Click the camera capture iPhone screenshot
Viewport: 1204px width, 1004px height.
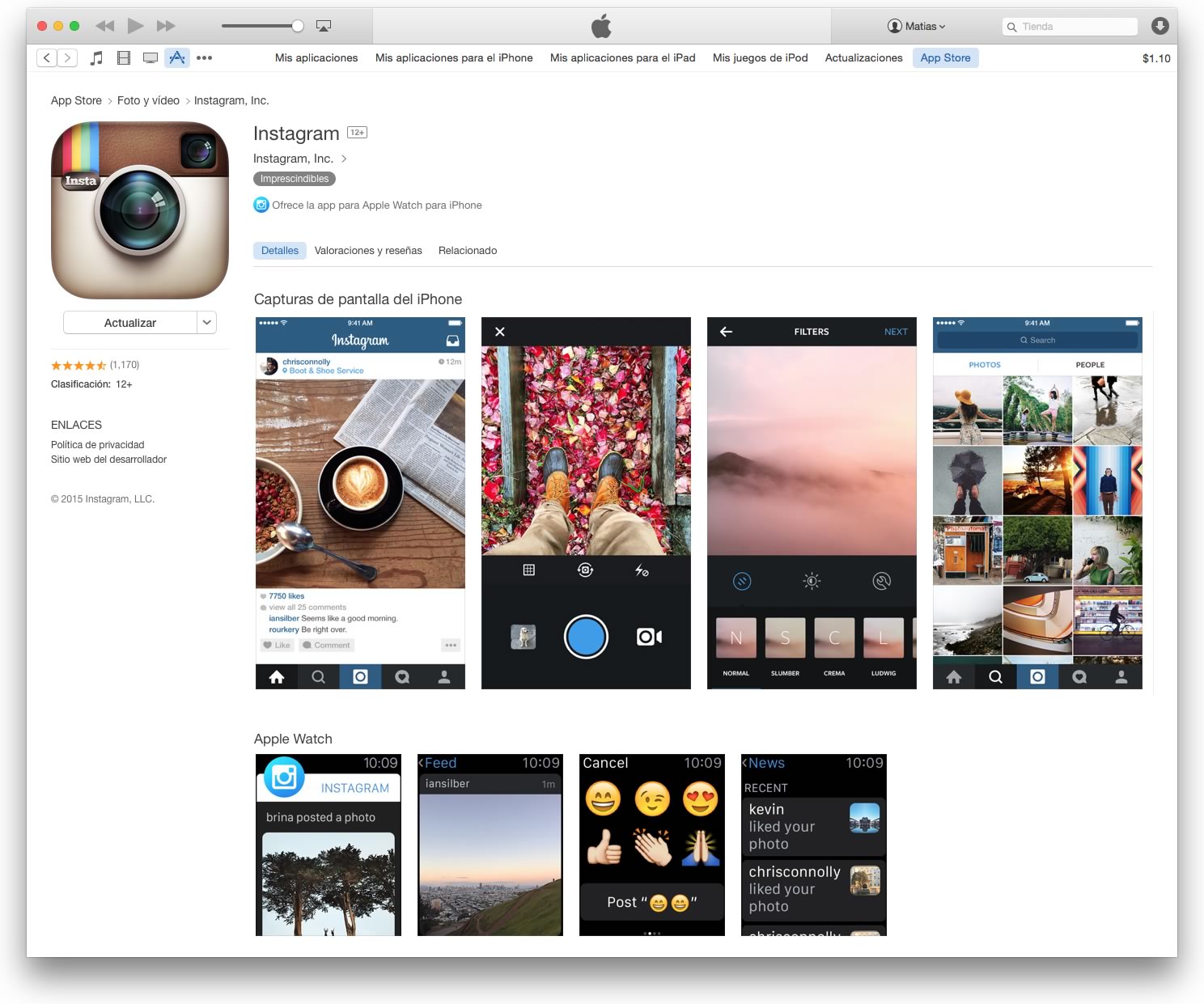pos(586,503)
